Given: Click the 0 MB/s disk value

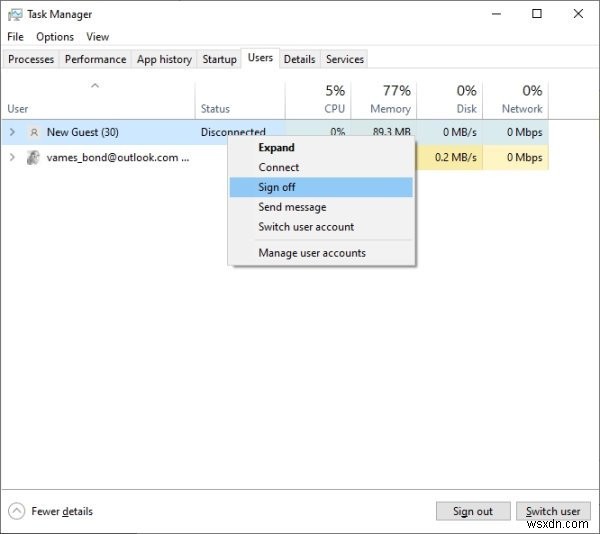Looking at the screenshot, I should click(x=460, y=132).
